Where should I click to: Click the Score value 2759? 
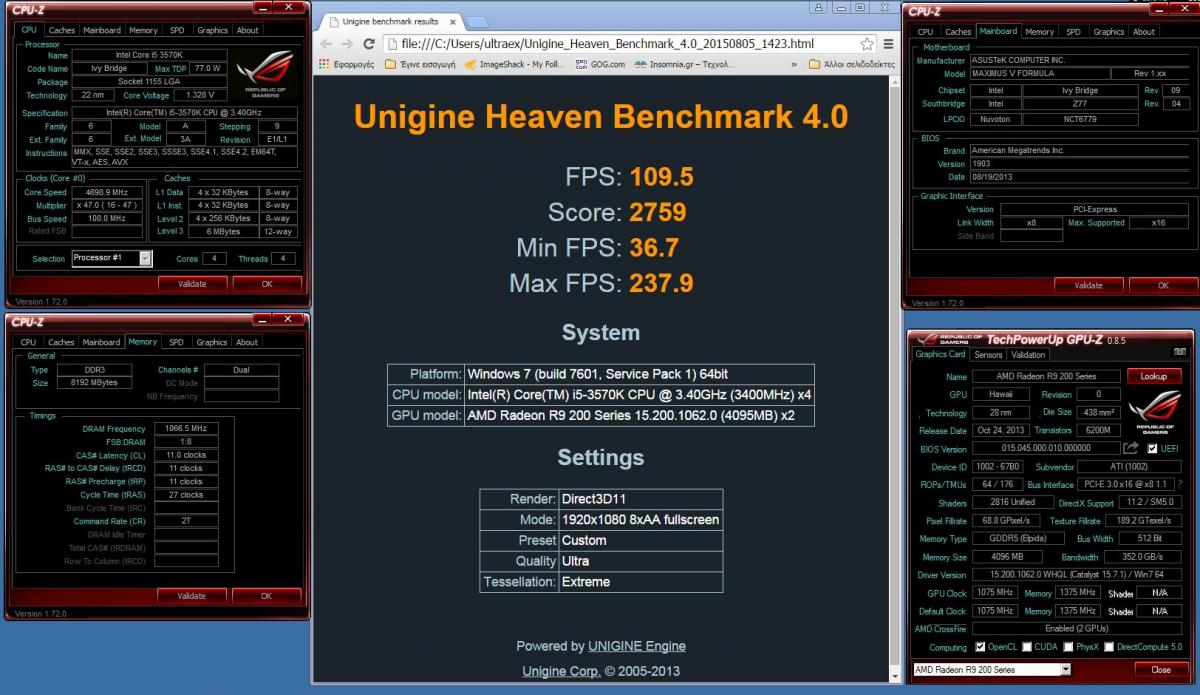[x=657, y=212]
